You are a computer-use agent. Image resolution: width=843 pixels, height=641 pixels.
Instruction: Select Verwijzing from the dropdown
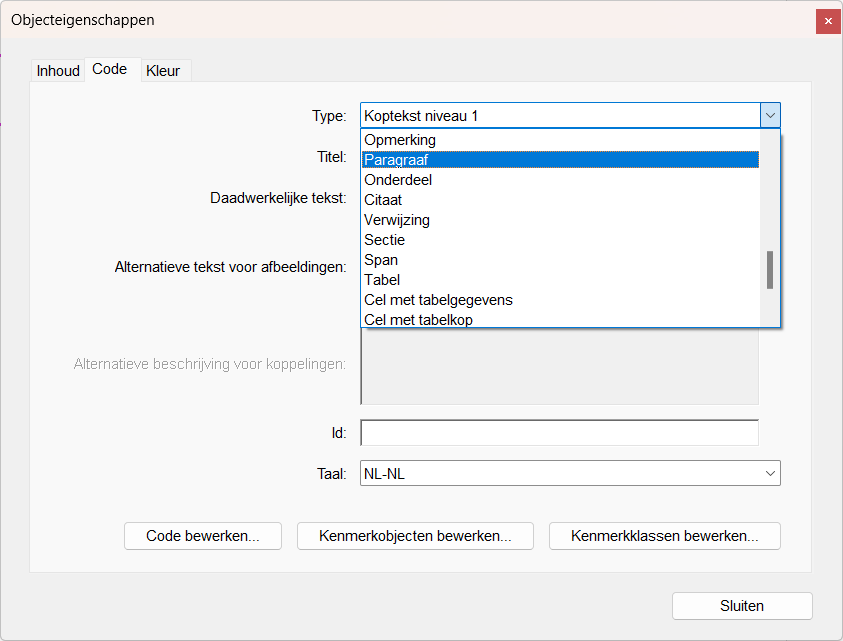click(x=560, y=219)
